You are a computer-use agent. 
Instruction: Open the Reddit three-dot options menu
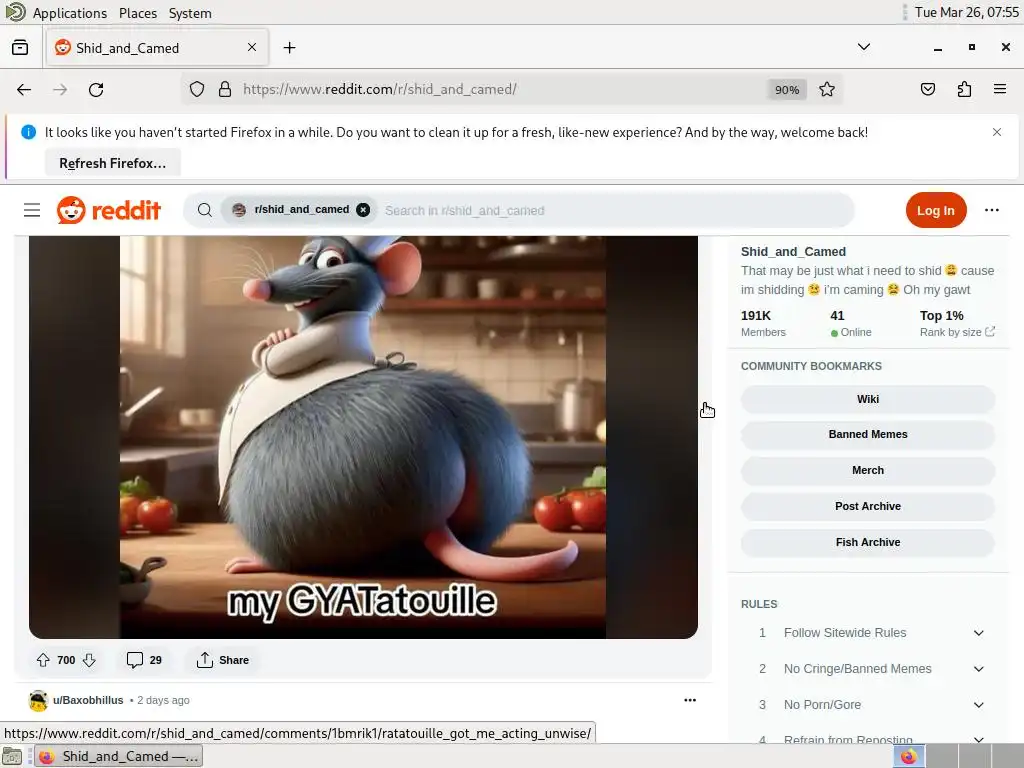pyautogui.click(x=991, y=210)
